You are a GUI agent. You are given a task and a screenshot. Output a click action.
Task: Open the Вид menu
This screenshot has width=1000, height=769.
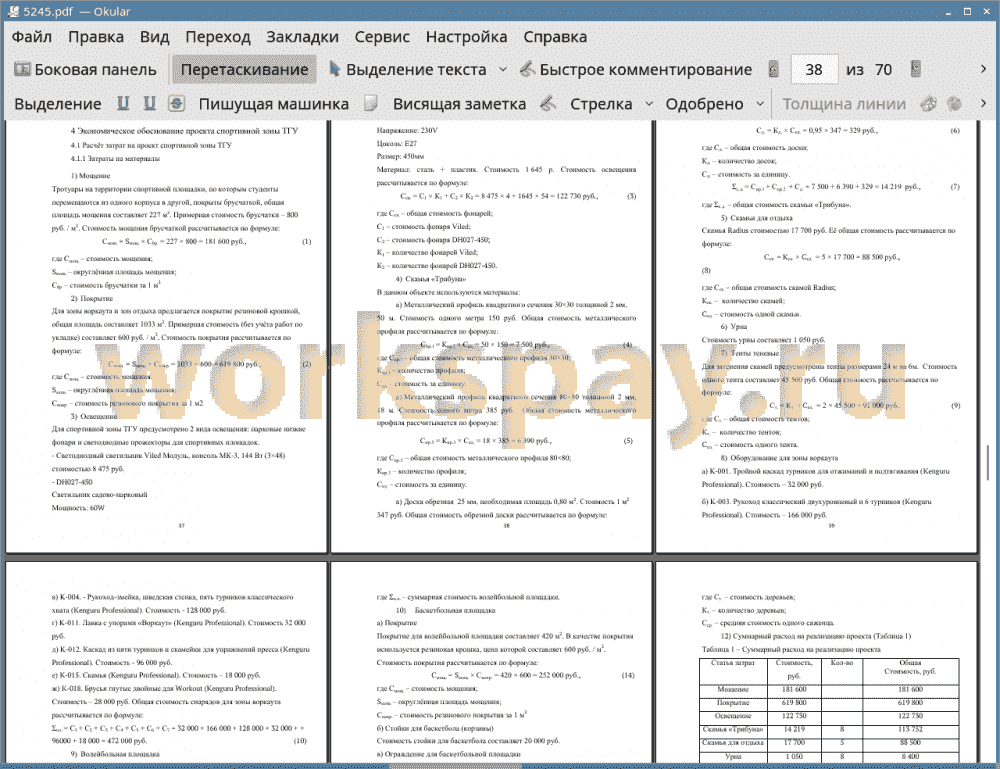click(x=155, y=37)
